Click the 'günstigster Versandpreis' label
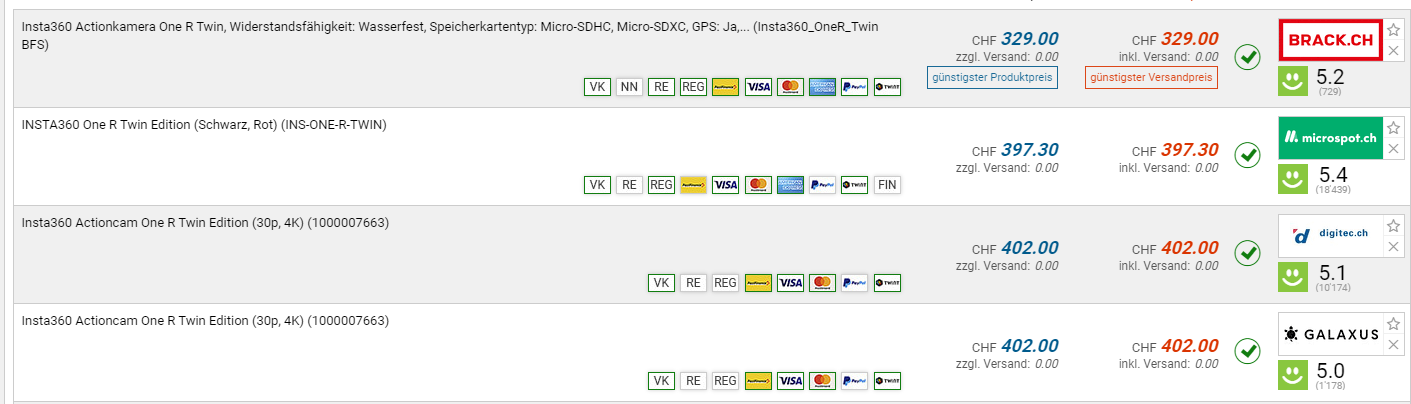 pos(1151,77)
